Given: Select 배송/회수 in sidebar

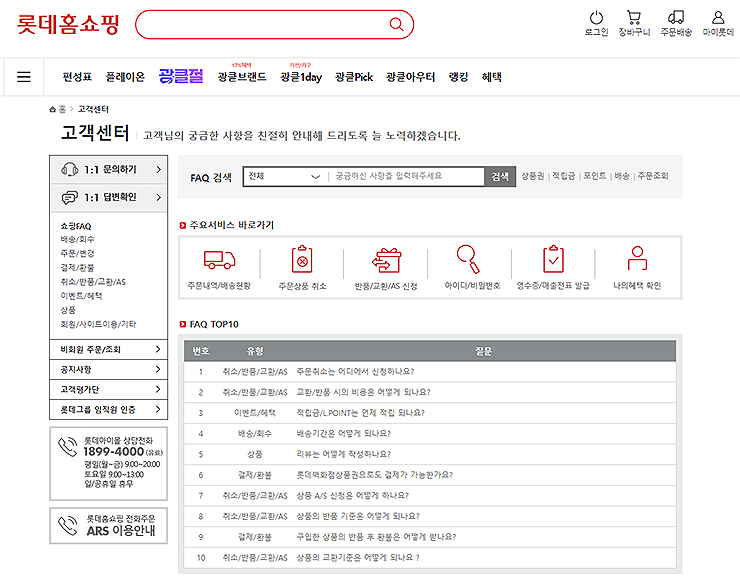Looking at the screenshot, I should coord(77,239).
